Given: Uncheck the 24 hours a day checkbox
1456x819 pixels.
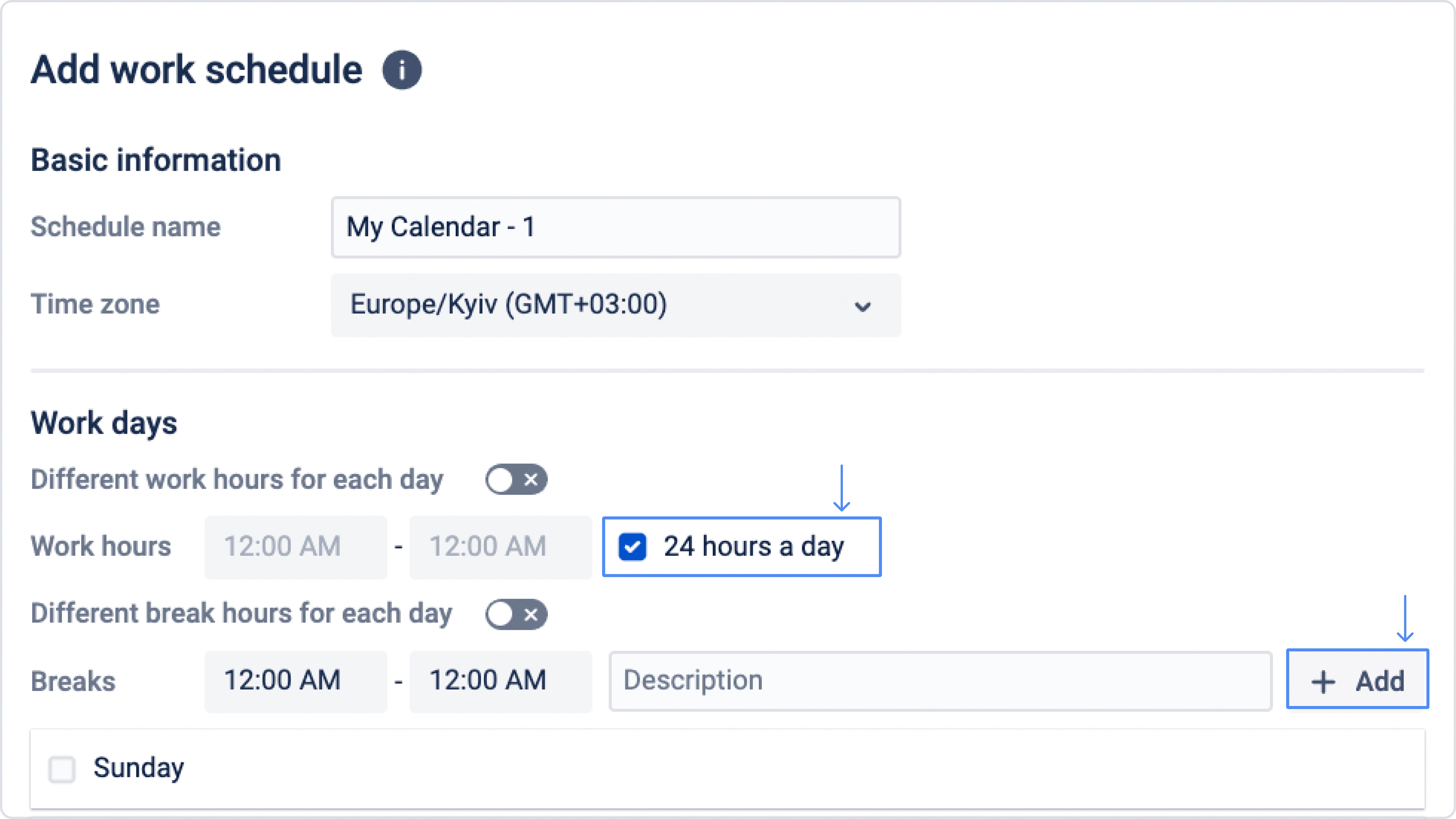Looking at the screenshot, I should click(632, 547).
